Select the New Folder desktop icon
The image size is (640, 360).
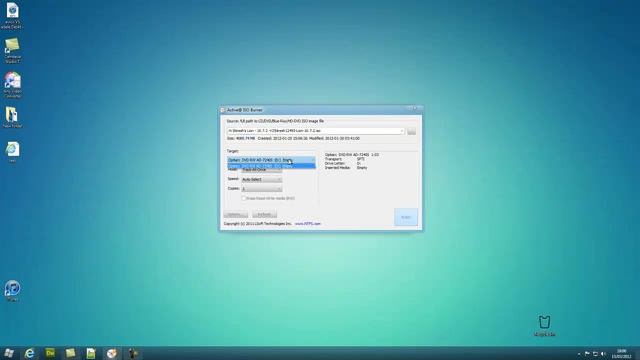(12, 118)
